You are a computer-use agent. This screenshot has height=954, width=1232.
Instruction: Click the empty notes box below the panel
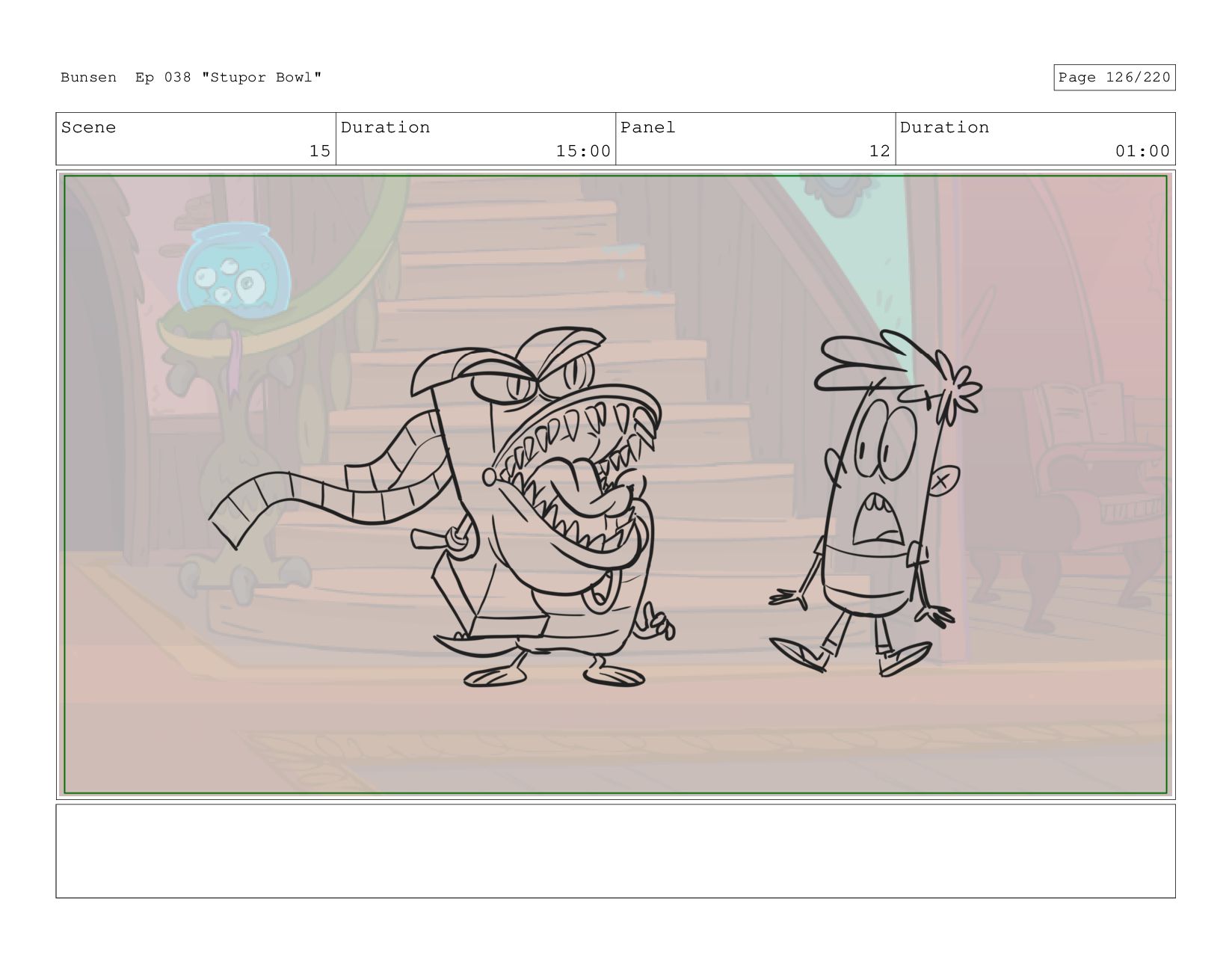[x=615, y=851]
